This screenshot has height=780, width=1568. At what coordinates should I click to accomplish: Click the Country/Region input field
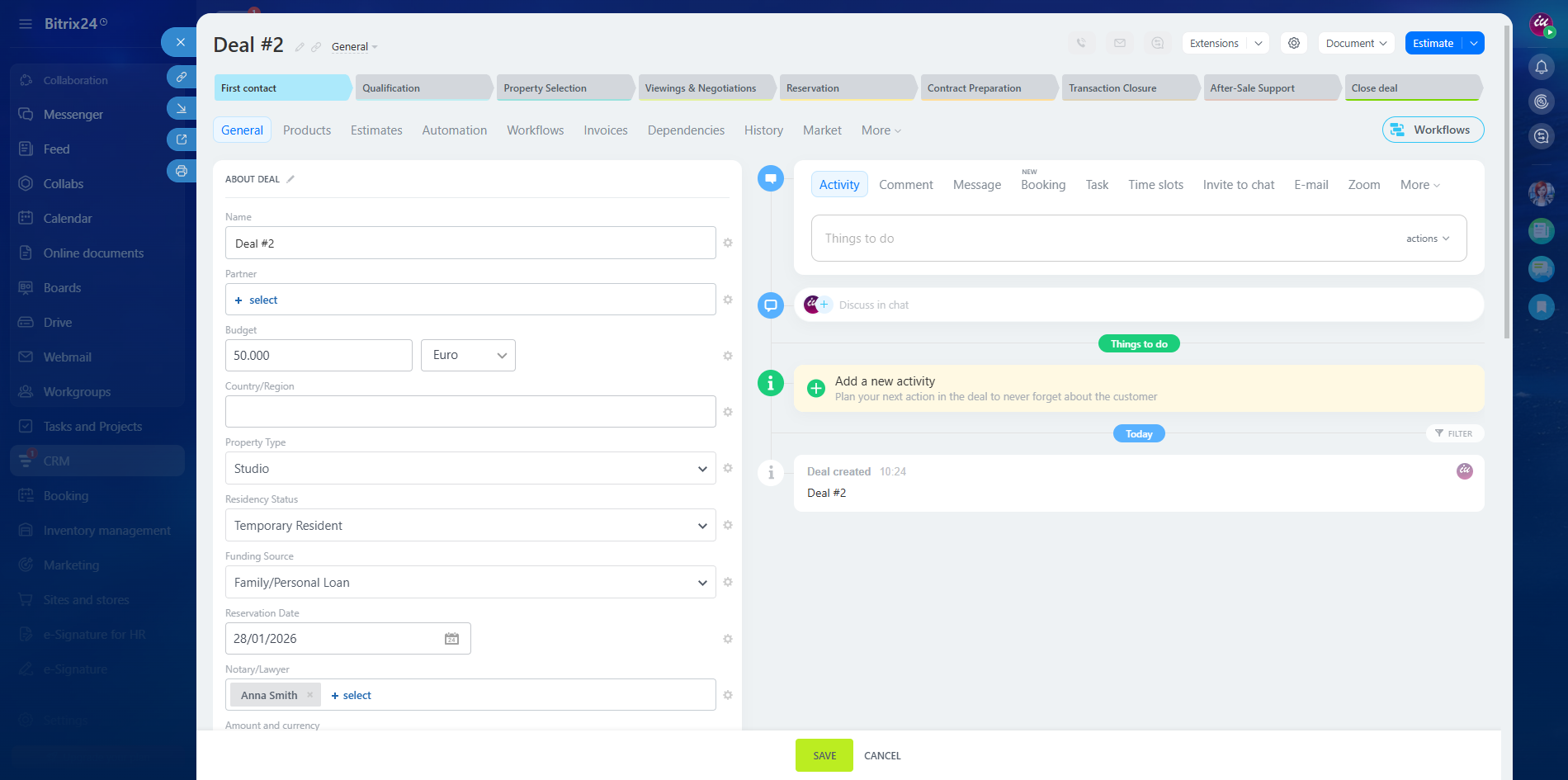[x=470, y=412]
